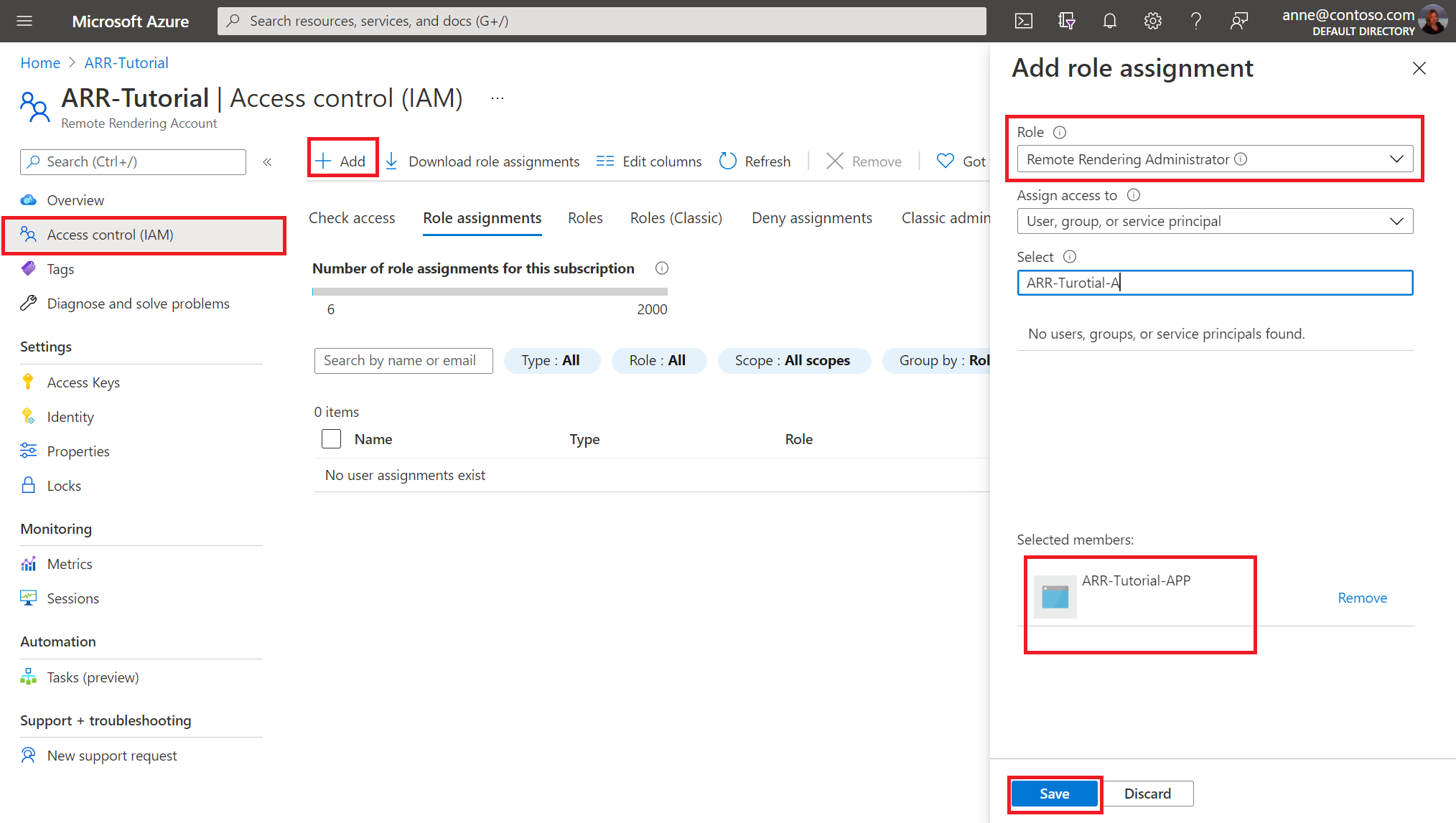Click the Role dropdown to change role
1456x823 pixels.
click(x=1213, y=159)
